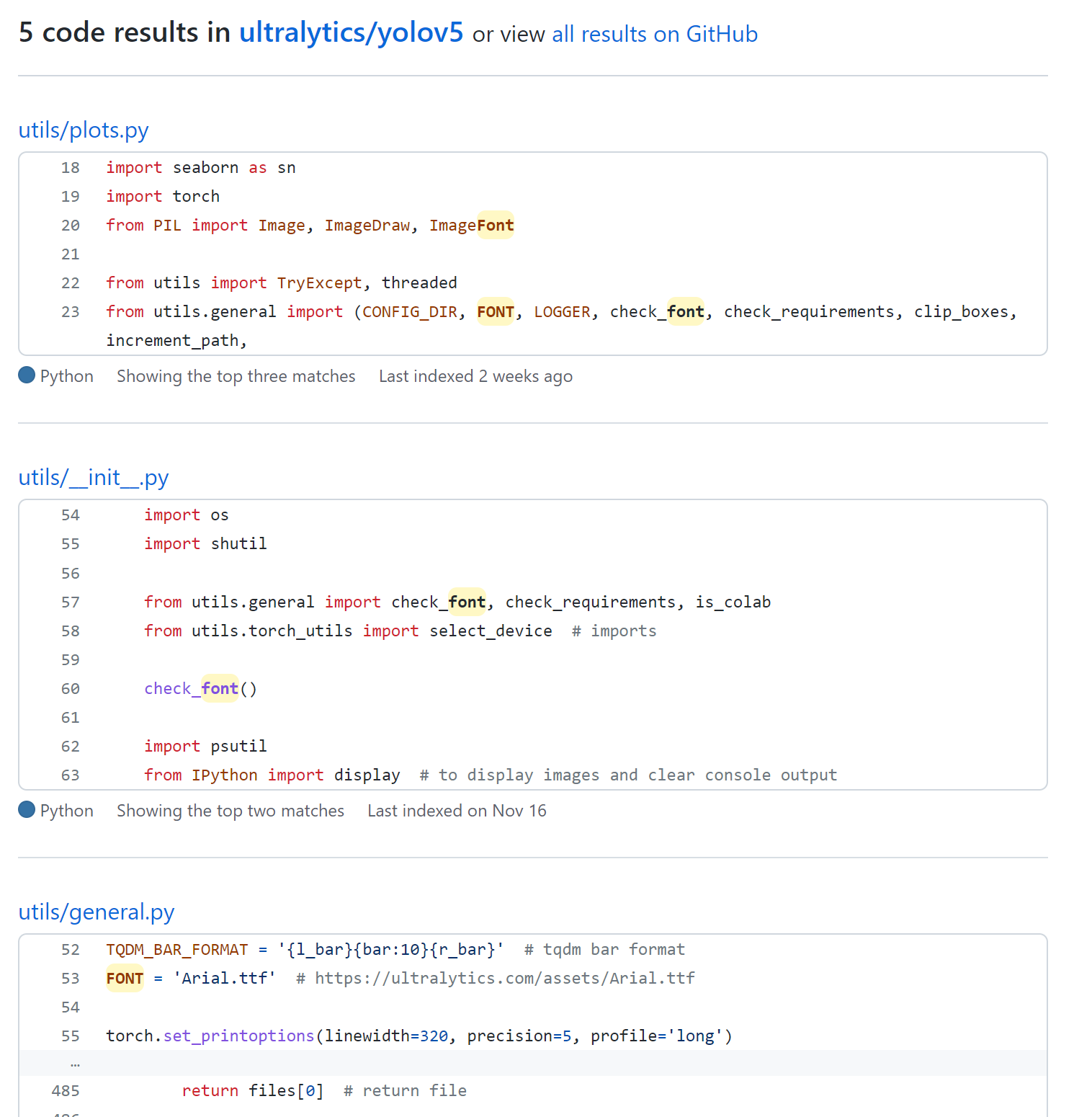This screenshot has height=1117, width=1092.
Task: Click the Python language dot below utils/__init__.py
Action: click(x=27, y=810)
